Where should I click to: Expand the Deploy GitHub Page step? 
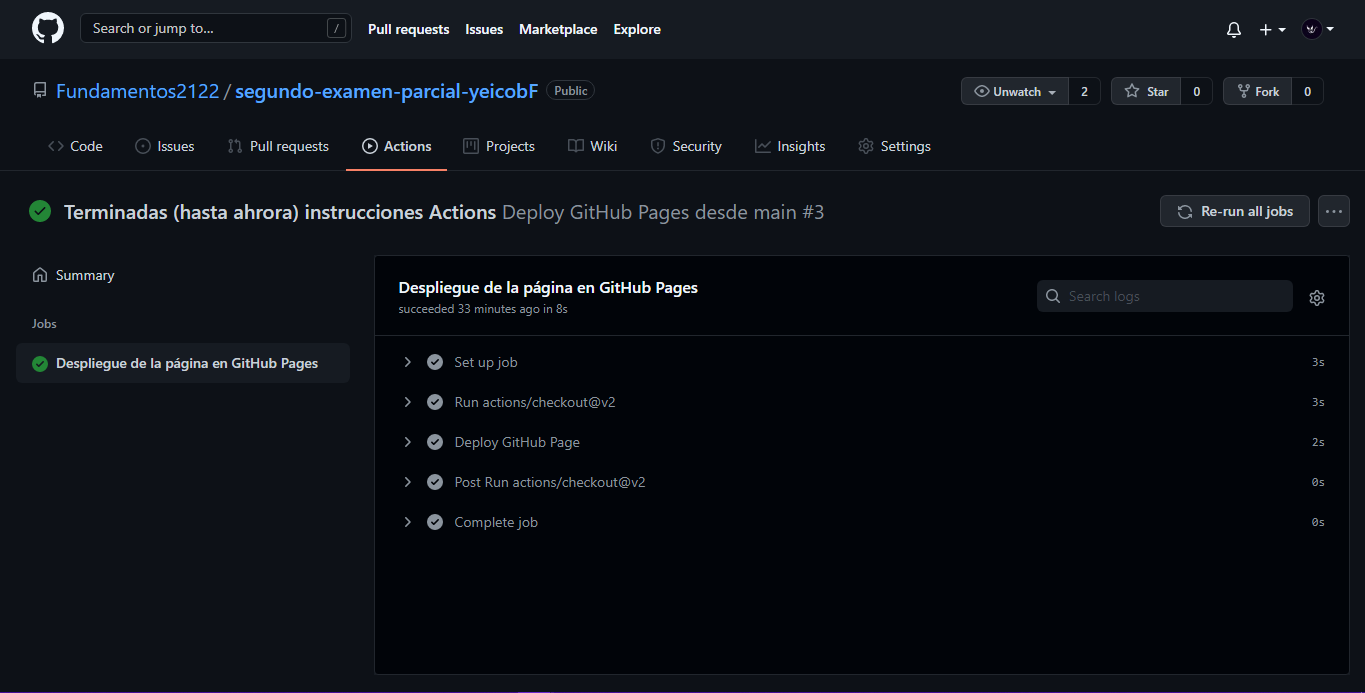coord(407,442)
